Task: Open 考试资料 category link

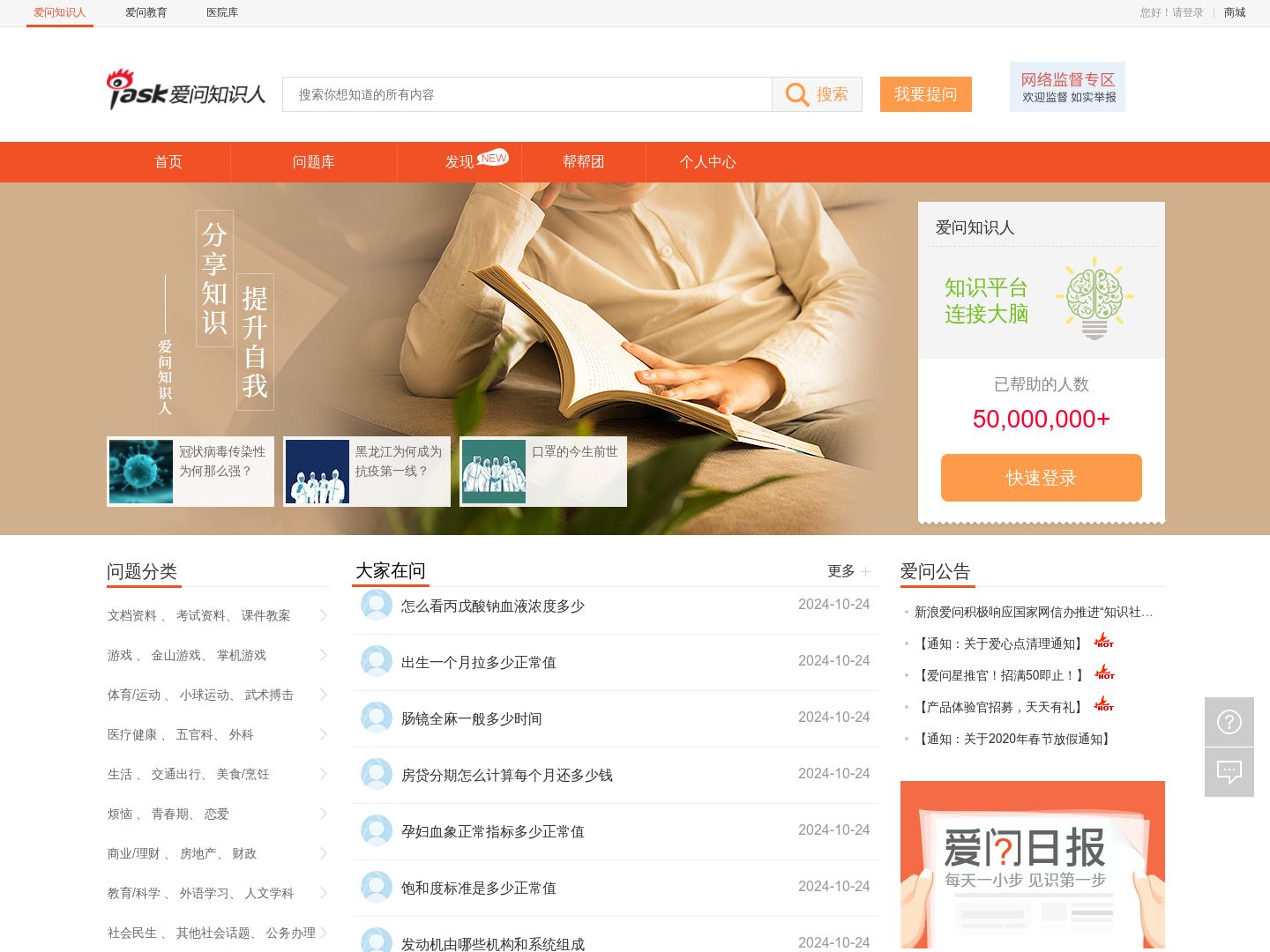Action: 201,615
